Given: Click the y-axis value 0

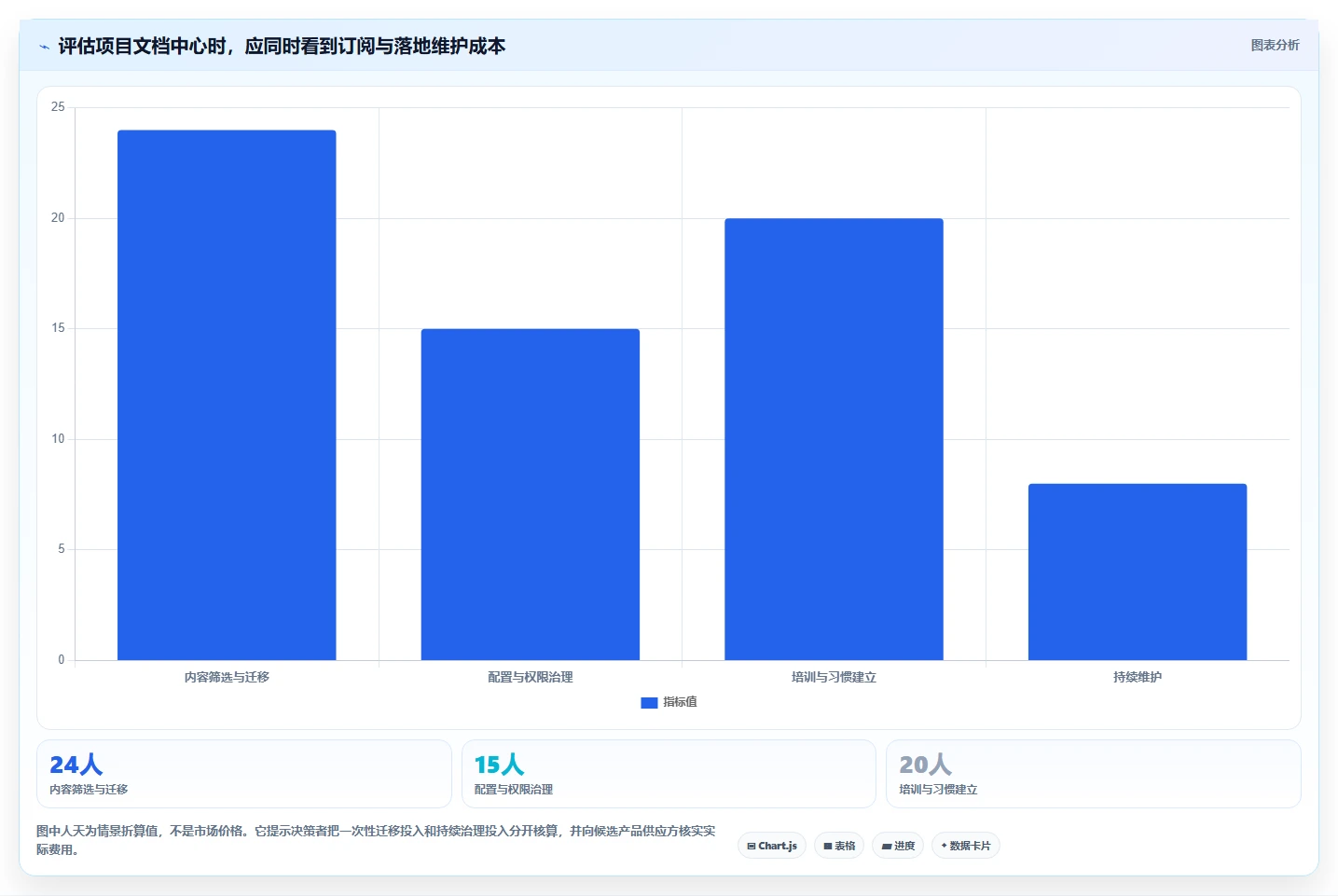Looking at the screenshot, I should (62, 660).
